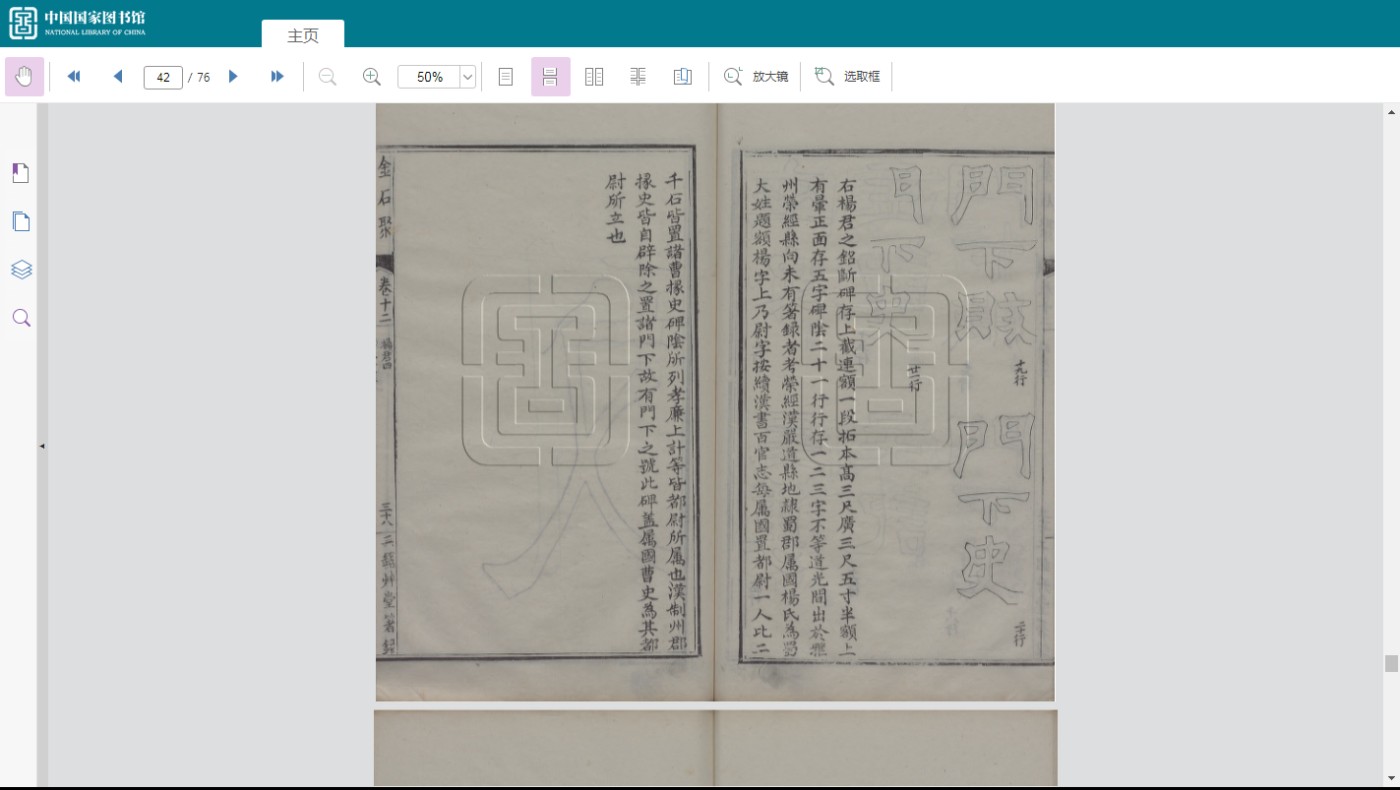Screen dimensions: 1400x790
Task: Click the zoom in magnifier icon
Action: tap(371, 77)
